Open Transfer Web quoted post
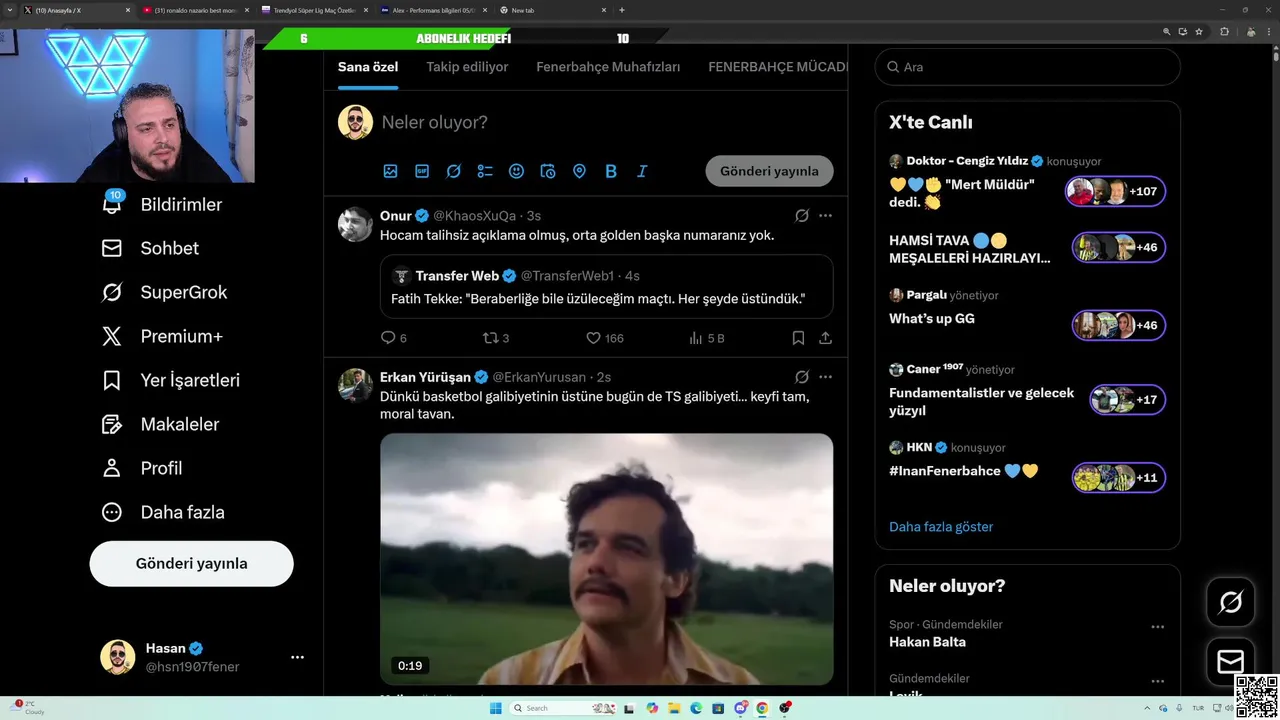The width and height of the screenshot is (1280, 720). click(x=606, y=286)
